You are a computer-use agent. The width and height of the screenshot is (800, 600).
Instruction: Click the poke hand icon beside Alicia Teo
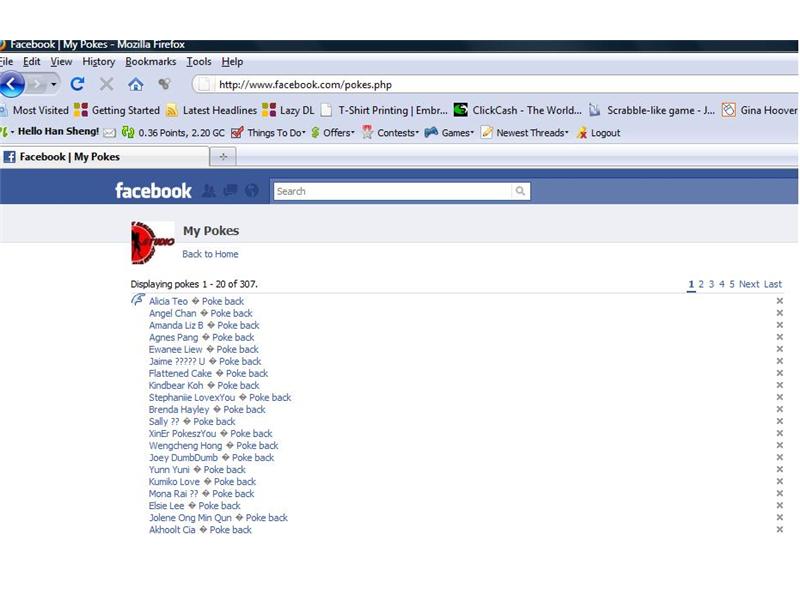pos(137,300)
